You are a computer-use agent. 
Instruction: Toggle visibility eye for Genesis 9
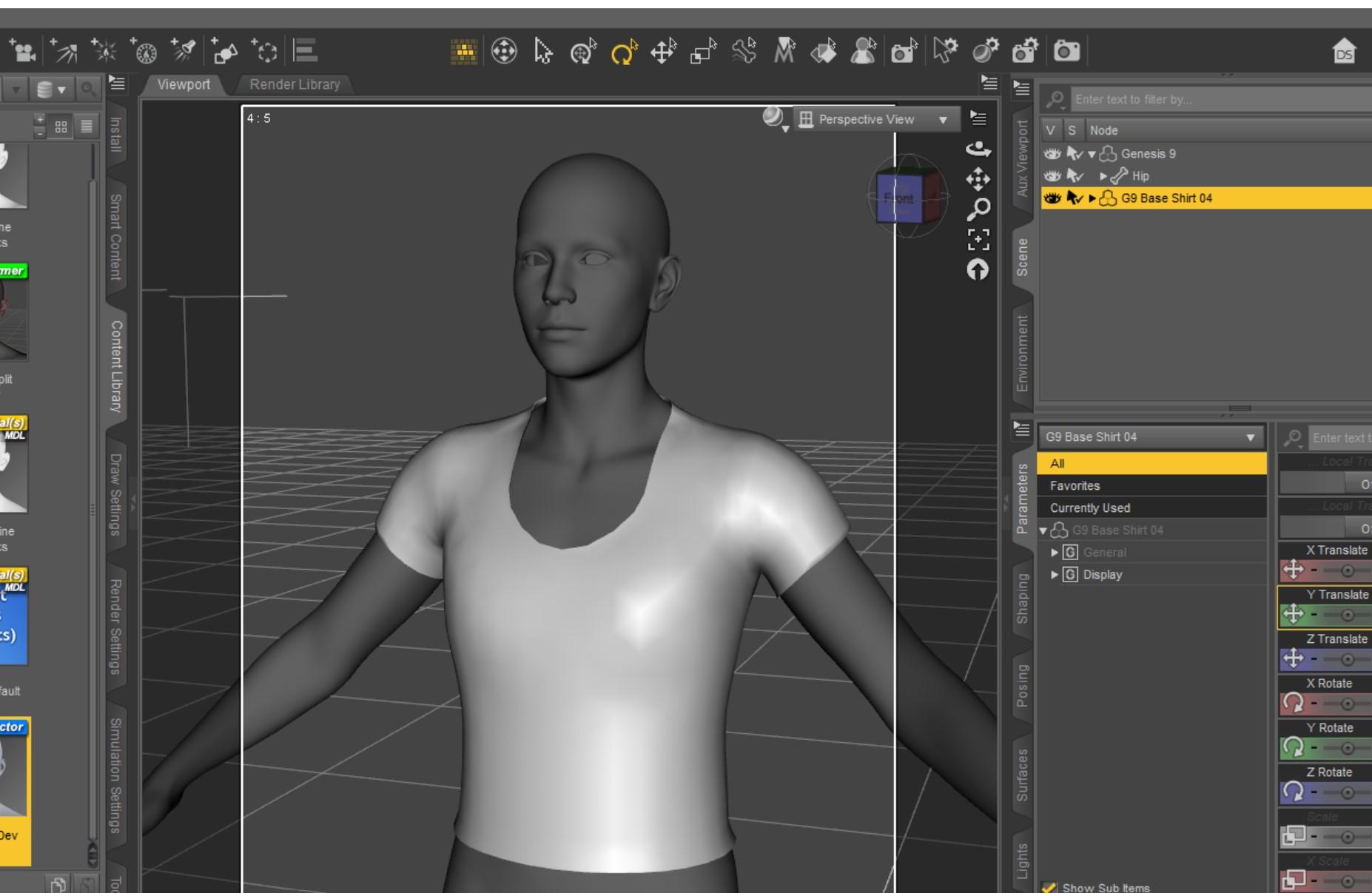[x=1052, y=154]
